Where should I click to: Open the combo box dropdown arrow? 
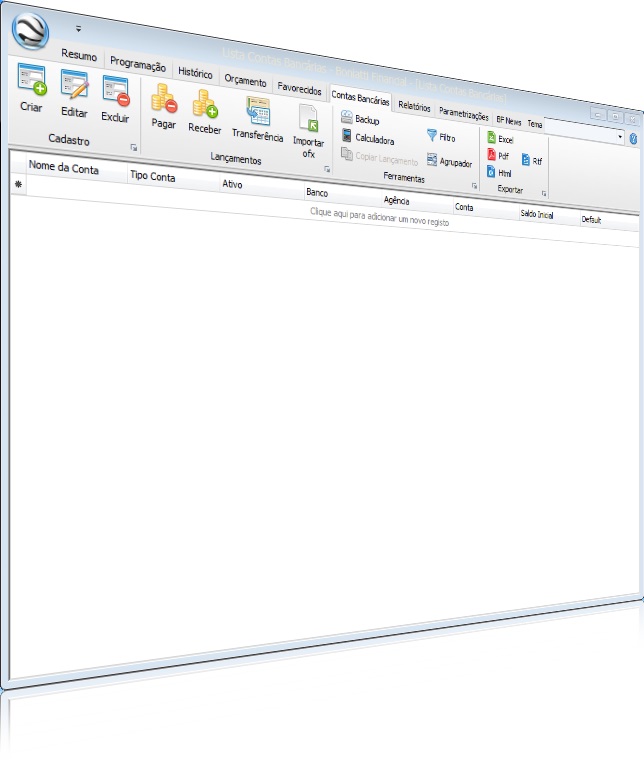[620, 137]
